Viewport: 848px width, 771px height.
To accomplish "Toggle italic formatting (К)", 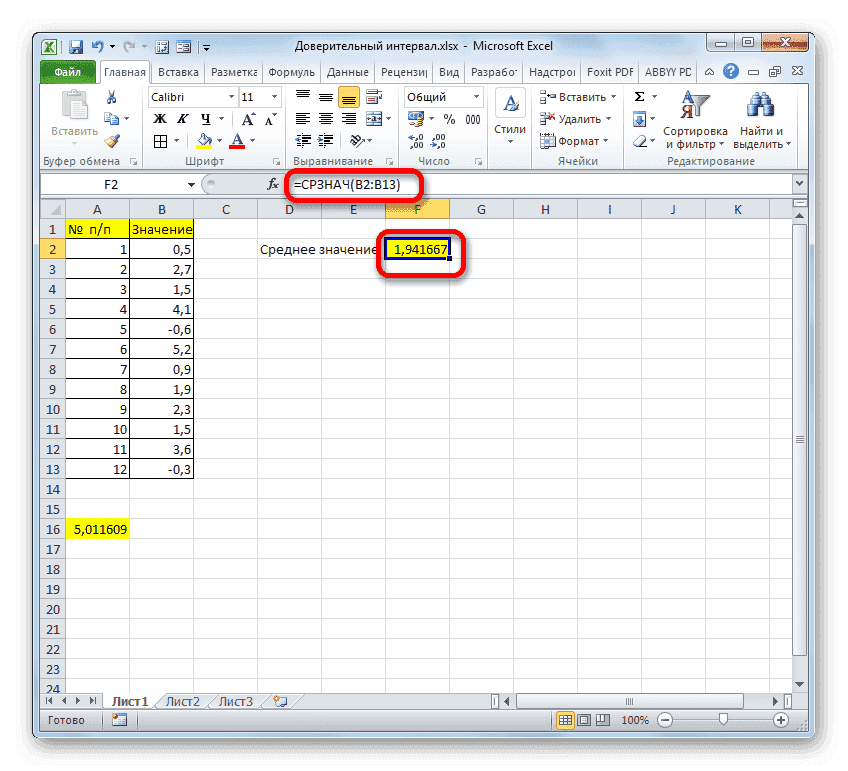I will (x=182, y=119).
